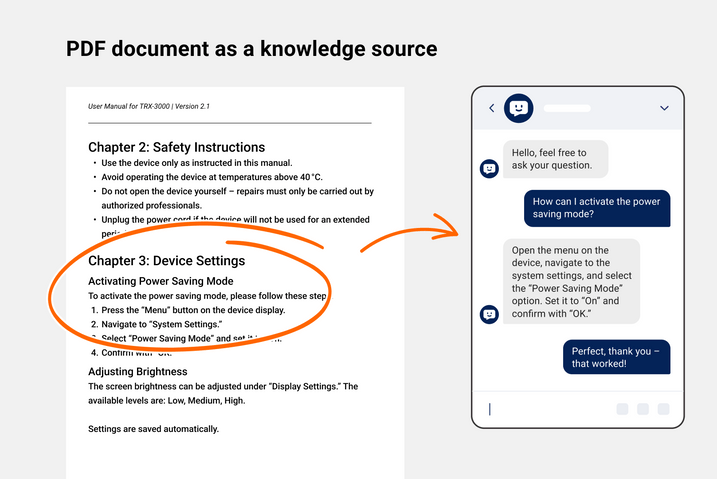Click the 'Perfect, thank you' message bubble

616,357
